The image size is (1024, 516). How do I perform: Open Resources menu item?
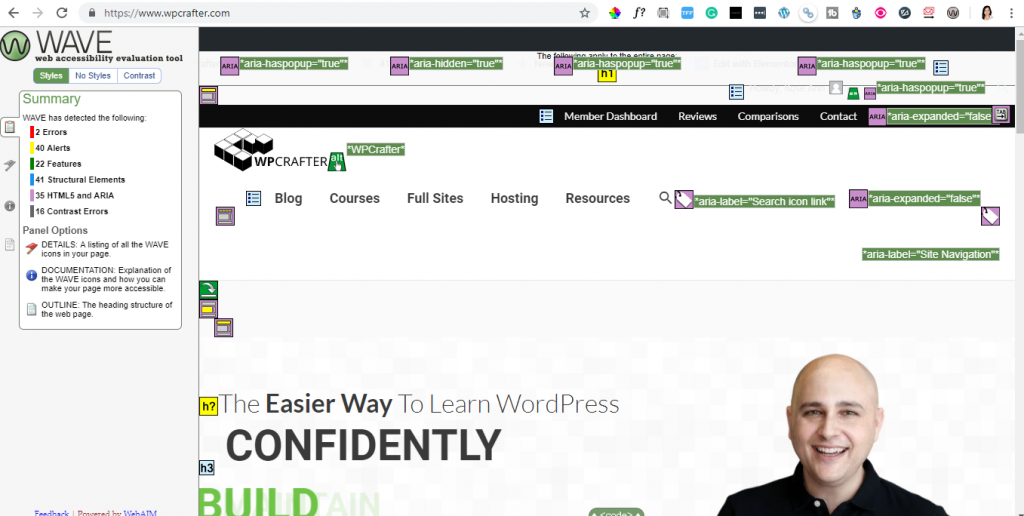coord(598,198)
